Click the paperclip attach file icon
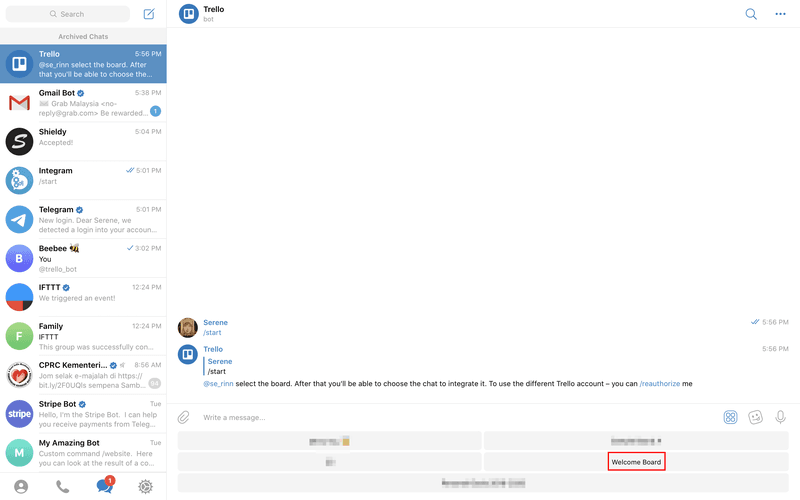Image resolution: width=800 pixels, height=500 pixels. pos(184,417)
